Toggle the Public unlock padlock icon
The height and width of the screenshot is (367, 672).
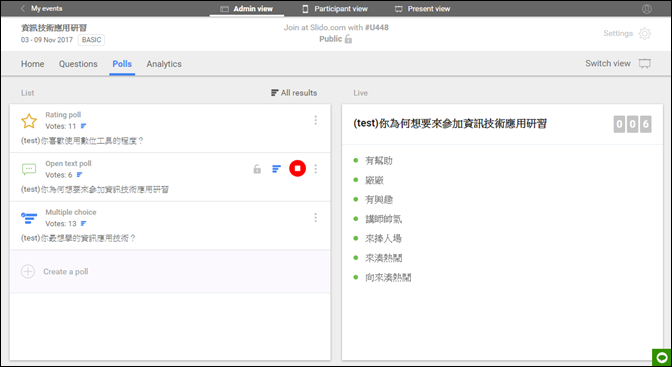[348, 39]
